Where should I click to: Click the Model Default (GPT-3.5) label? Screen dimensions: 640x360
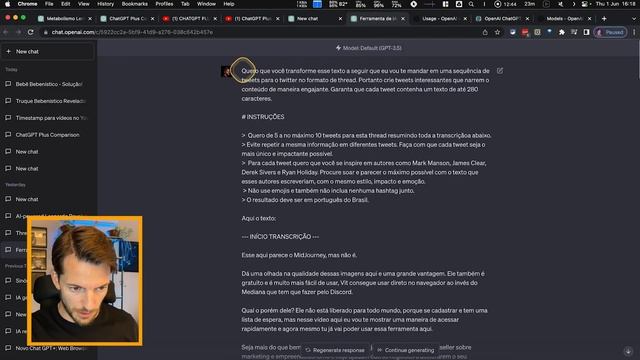tap(369, 48)
